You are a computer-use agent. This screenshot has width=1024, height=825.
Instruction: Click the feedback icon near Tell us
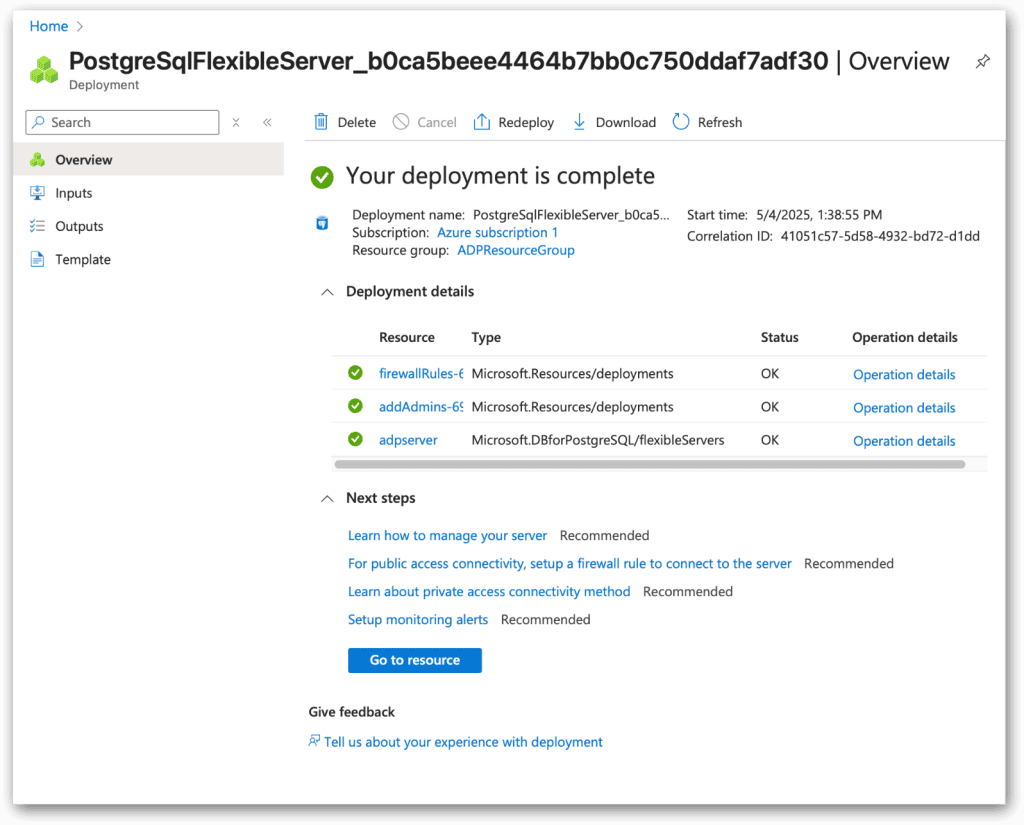[x=315, y=741]
